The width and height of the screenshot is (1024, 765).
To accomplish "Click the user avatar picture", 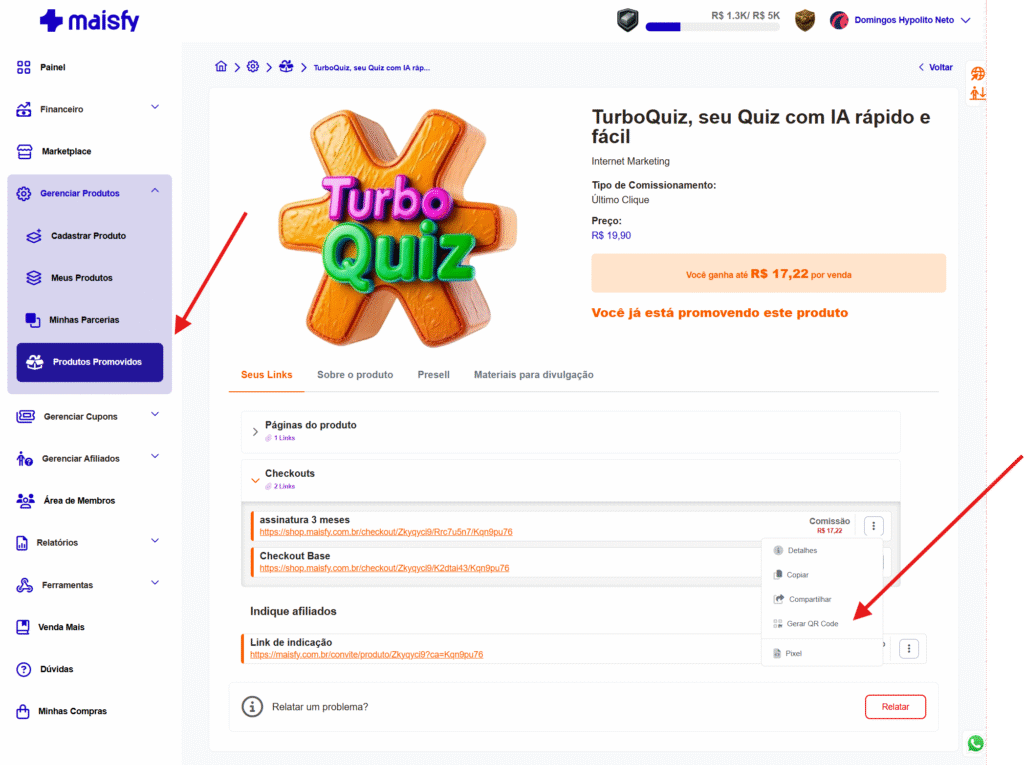I will [839, 20].
